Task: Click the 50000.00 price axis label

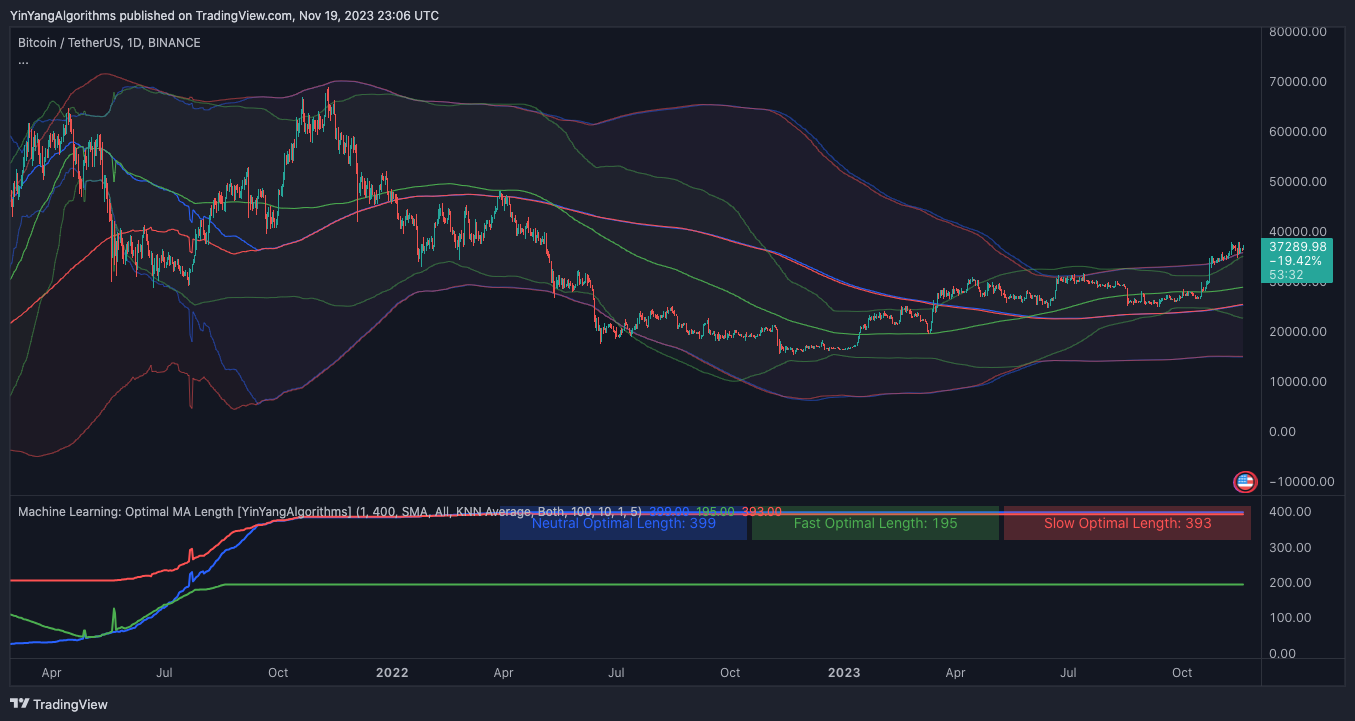Action: pos(1297,182)
